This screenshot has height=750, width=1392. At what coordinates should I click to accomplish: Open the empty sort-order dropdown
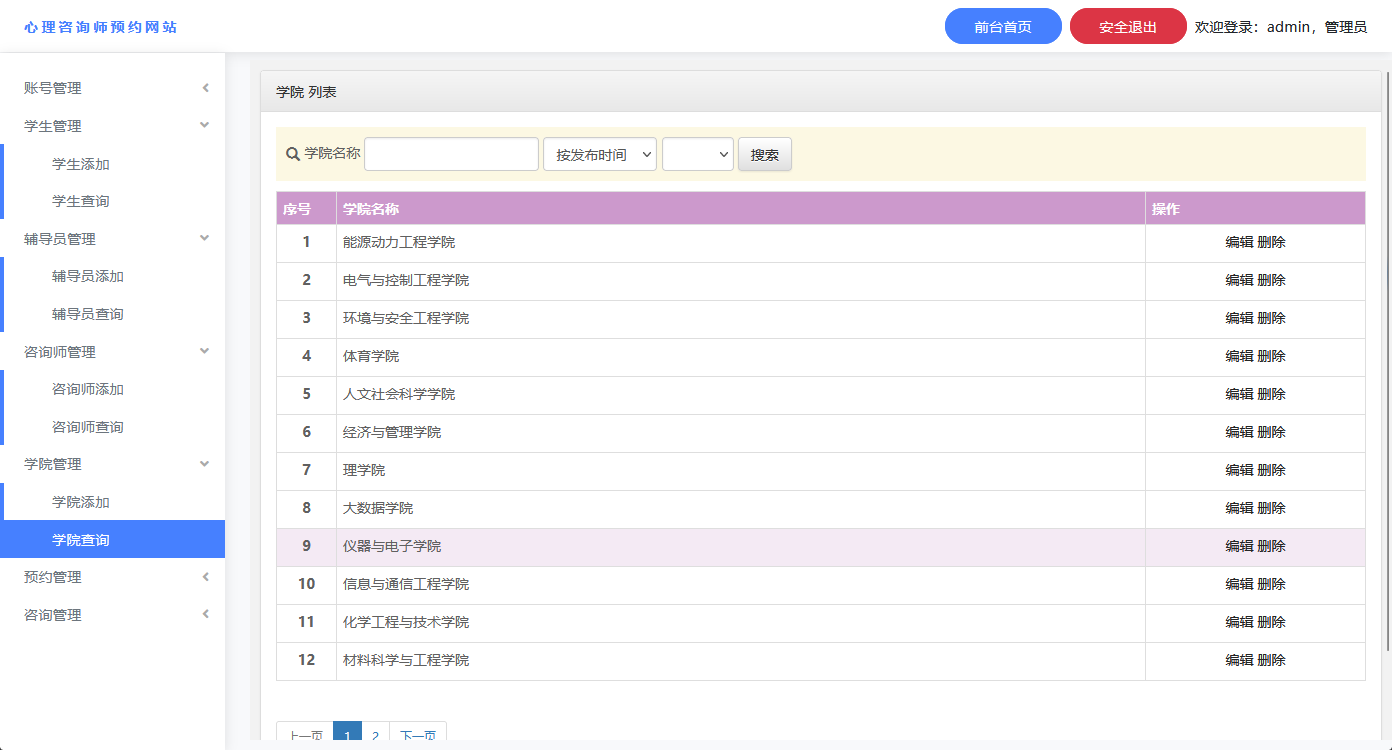[x=698, y=154]
